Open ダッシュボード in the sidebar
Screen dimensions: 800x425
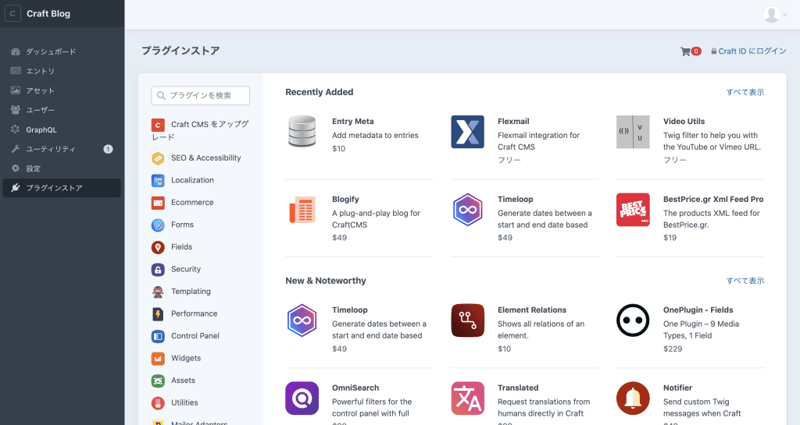coord(50,51)
